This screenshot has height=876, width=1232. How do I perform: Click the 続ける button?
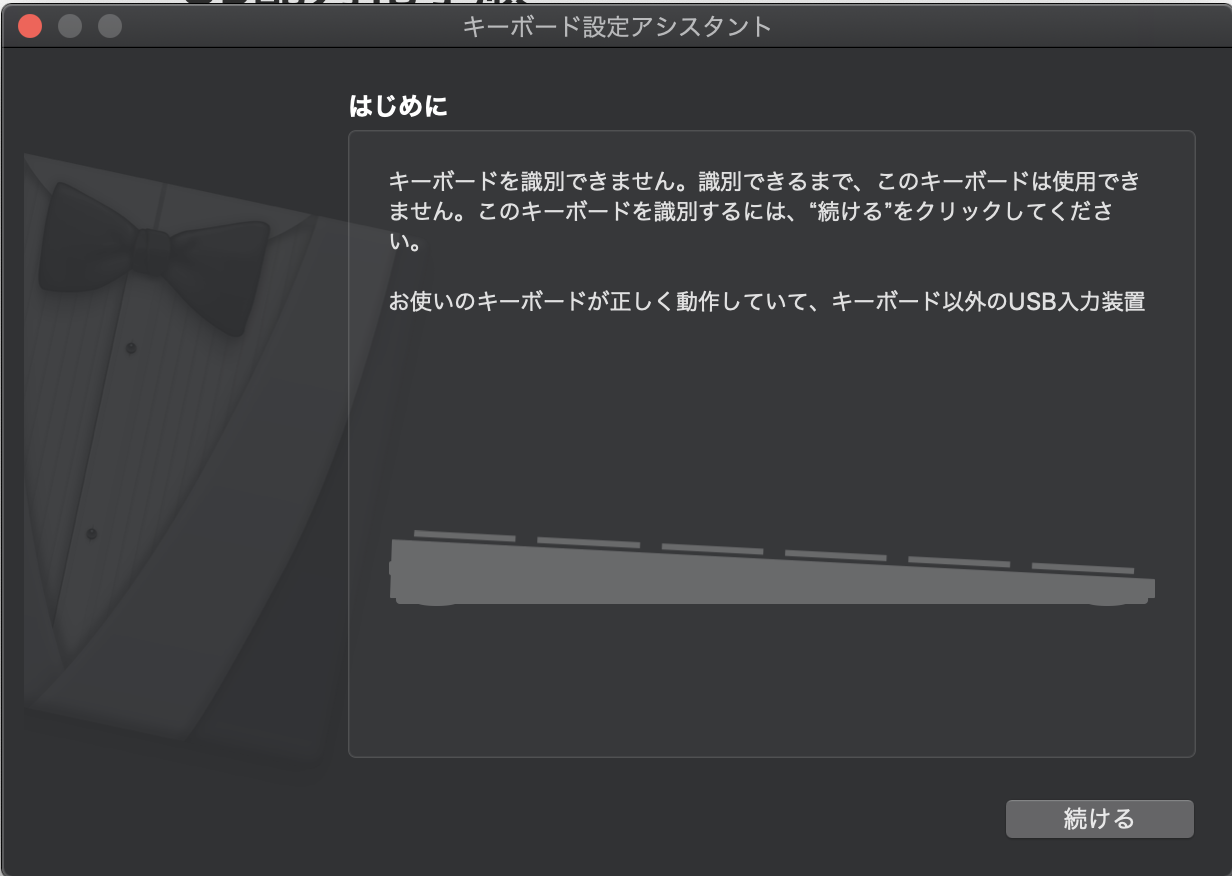coord(1099,819)
